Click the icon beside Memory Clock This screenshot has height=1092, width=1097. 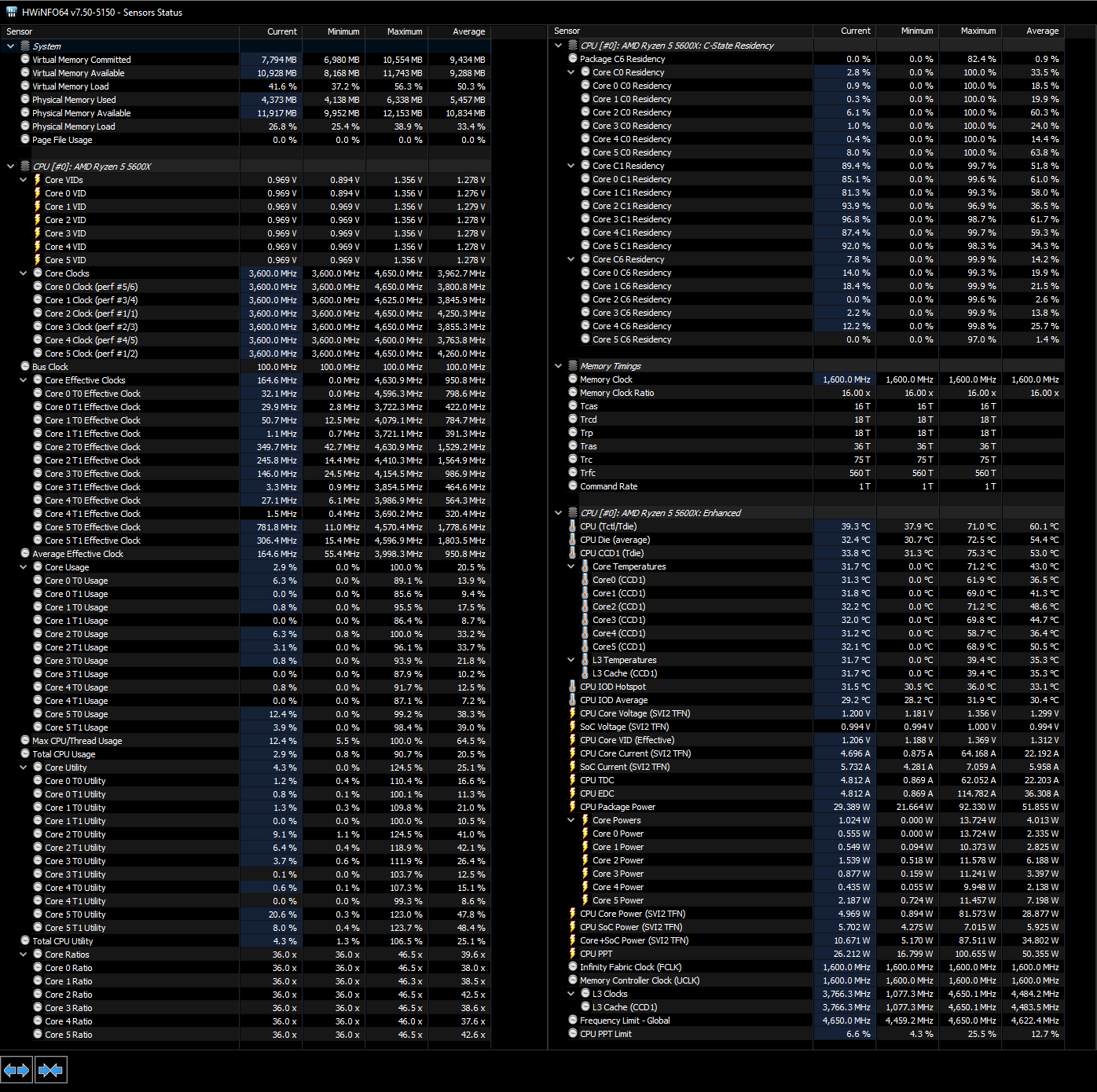point(573,379)
